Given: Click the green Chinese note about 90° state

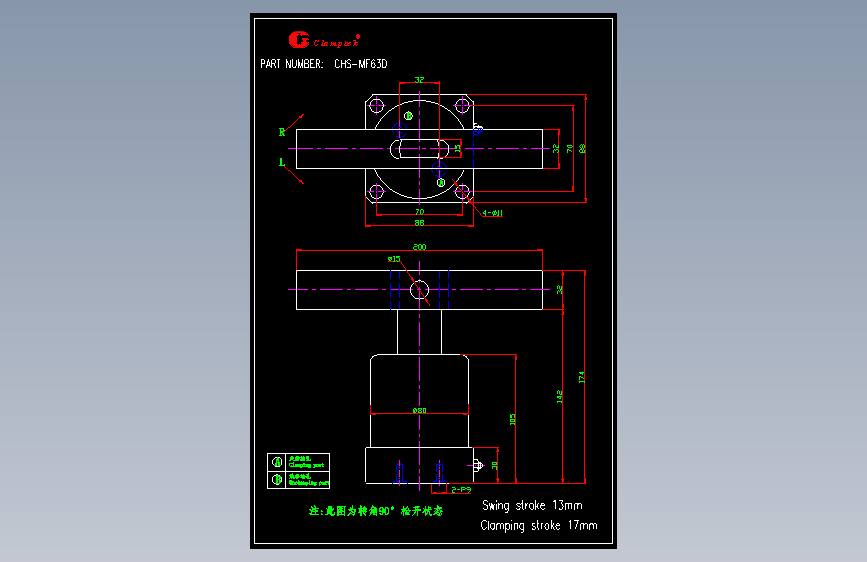Looking at the screenshot, I should pyautogui.click(x=376, y=511).
